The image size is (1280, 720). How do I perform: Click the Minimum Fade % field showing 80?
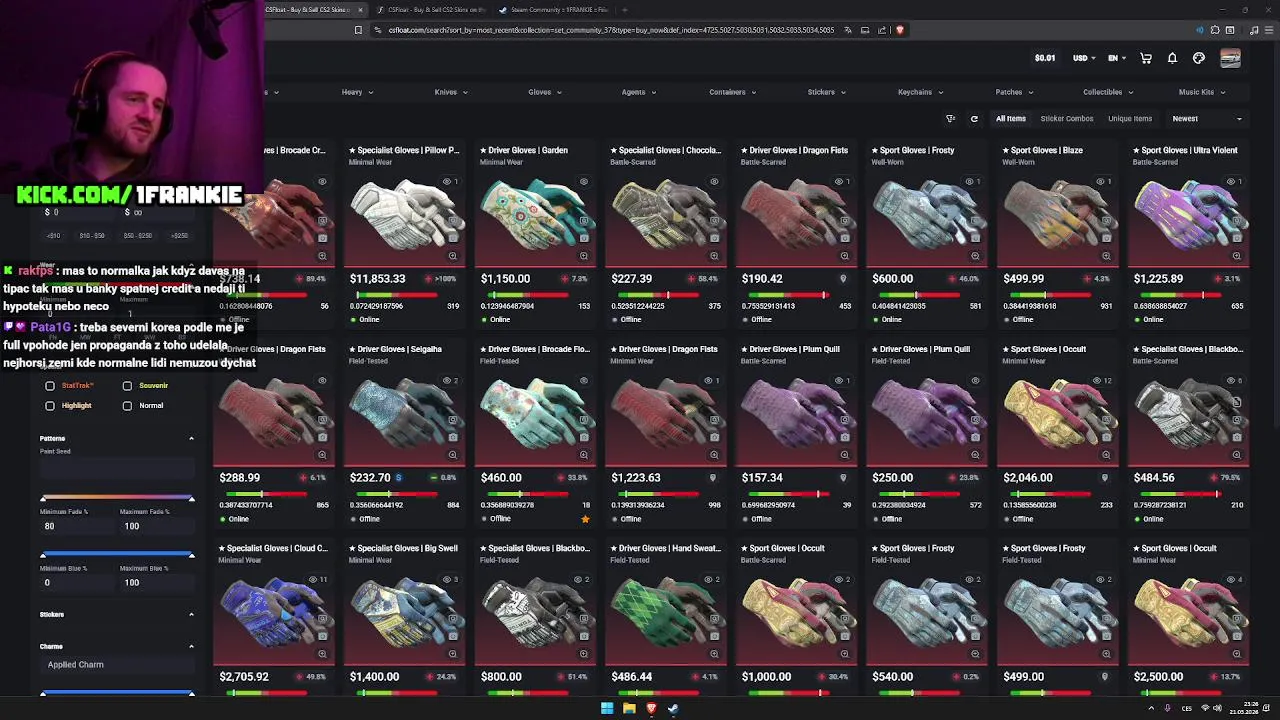(77, 526)
